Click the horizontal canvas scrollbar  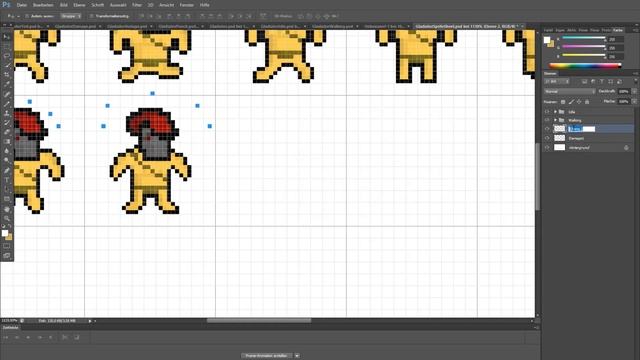click(259, 320)
